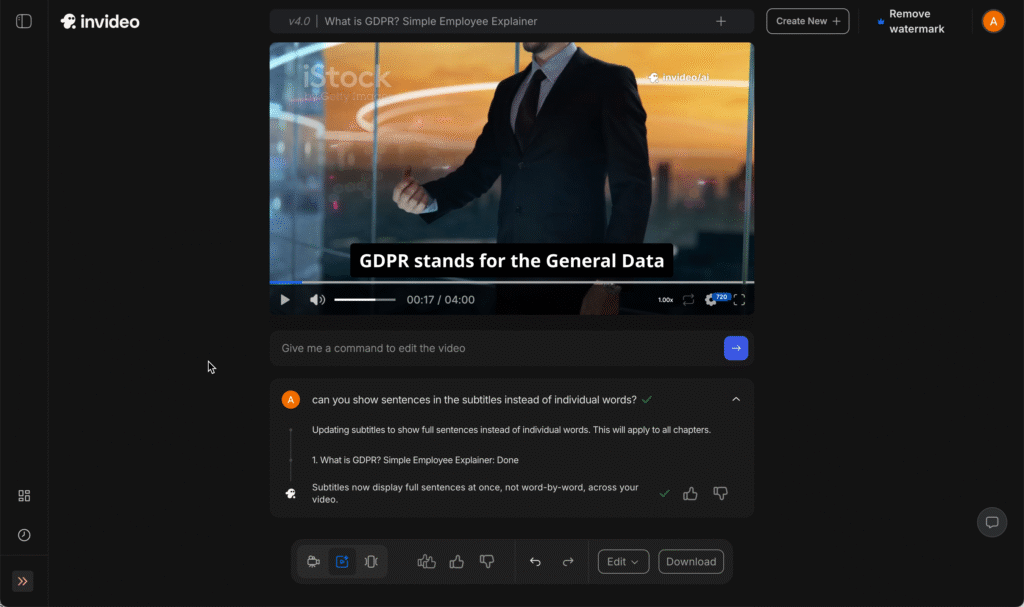Screen dimensions: 1024x607
Task: Click the undo arrow
Action: click(535, 561)
